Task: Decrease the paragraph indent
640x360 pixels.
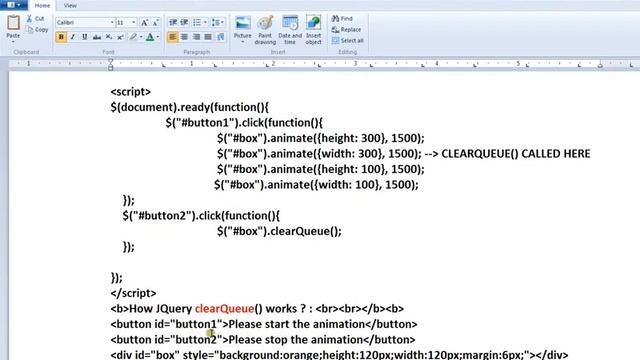Action: pos(173,22)
